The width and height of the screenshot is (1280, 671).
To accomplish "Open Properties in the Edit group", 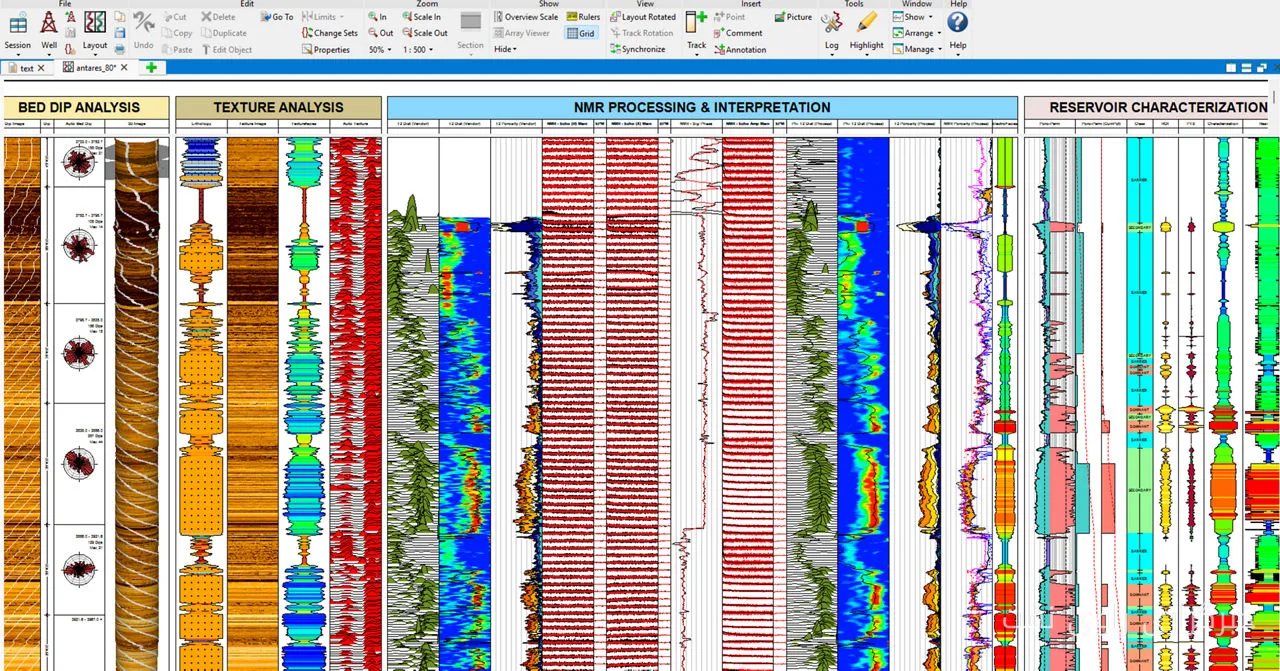I will pyautogui.click(x=326, y=49).
